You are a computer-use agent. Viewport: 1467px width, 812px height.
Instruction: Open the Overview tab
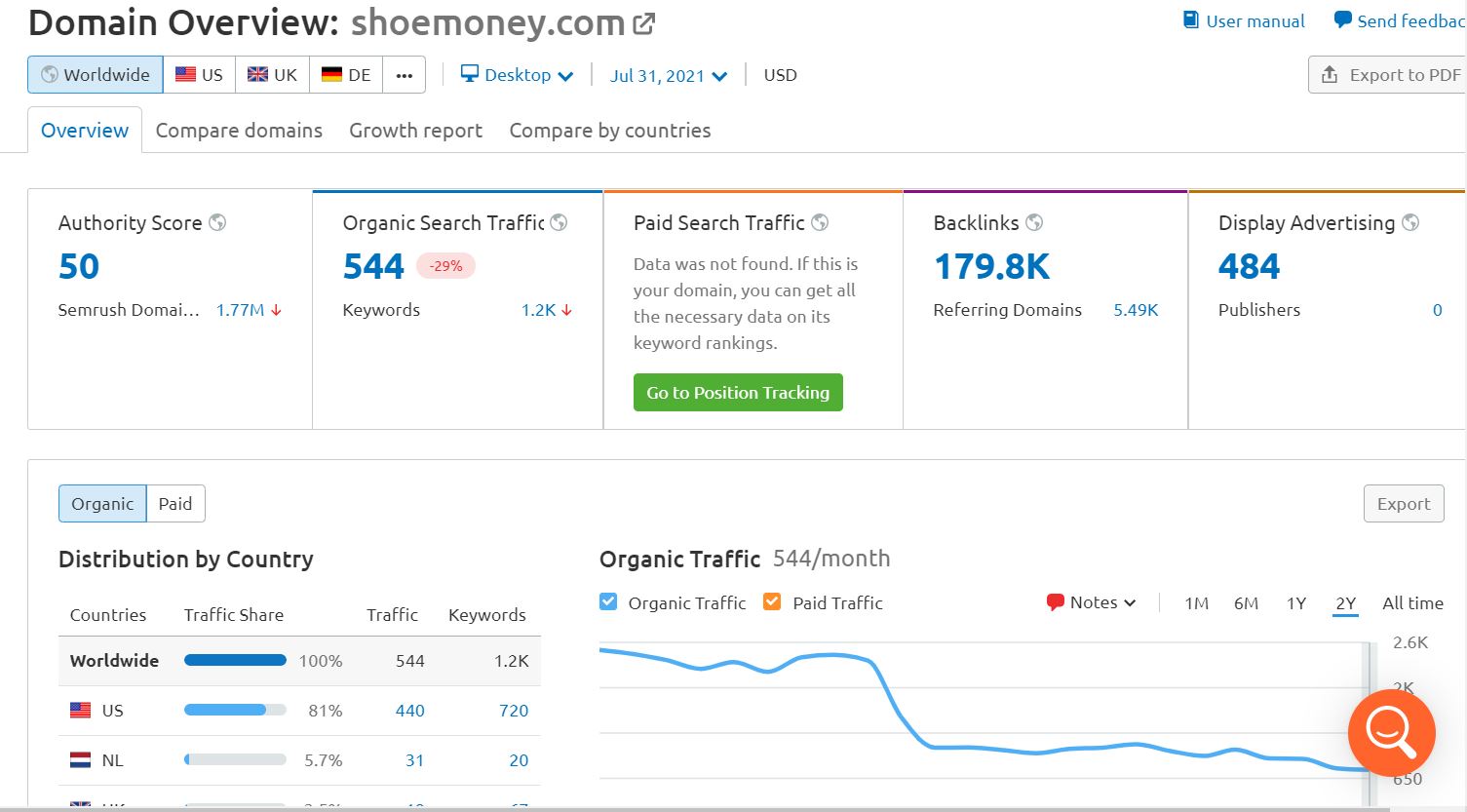pos(85,131)
